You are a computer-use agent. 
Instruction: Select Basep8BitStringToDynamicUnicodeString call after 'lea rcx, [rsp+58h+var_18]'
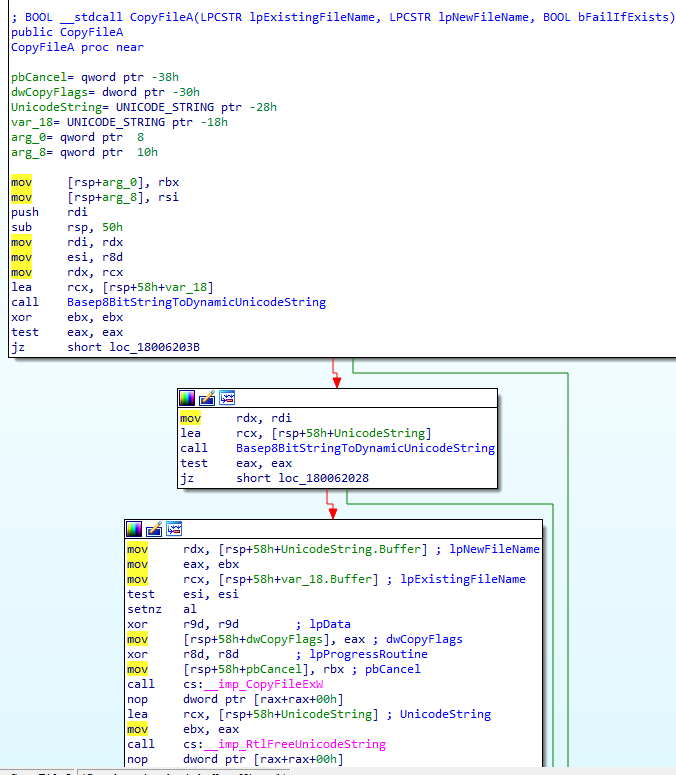pos(196,302)
